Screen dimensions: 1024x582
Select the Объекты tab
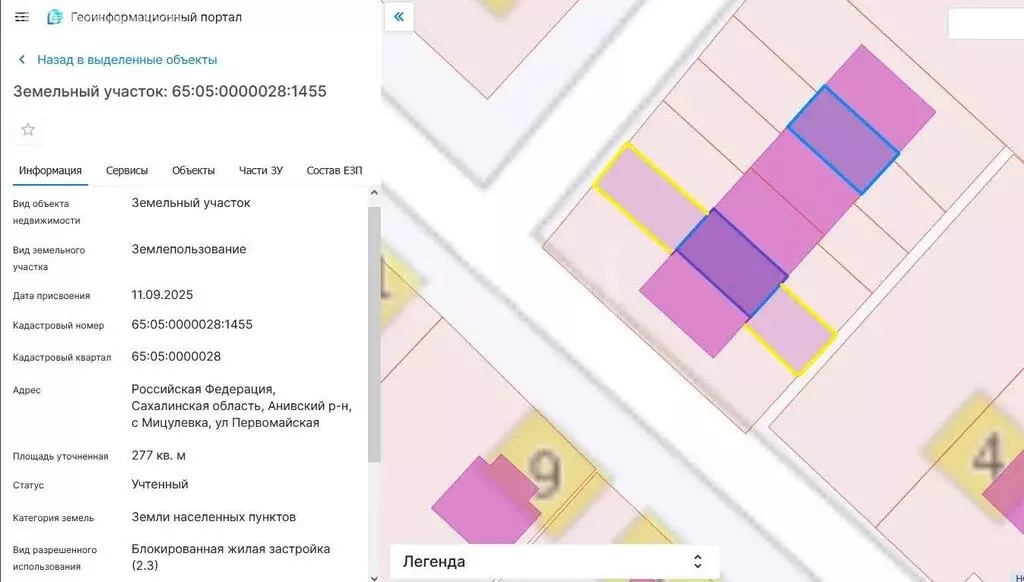193,170
